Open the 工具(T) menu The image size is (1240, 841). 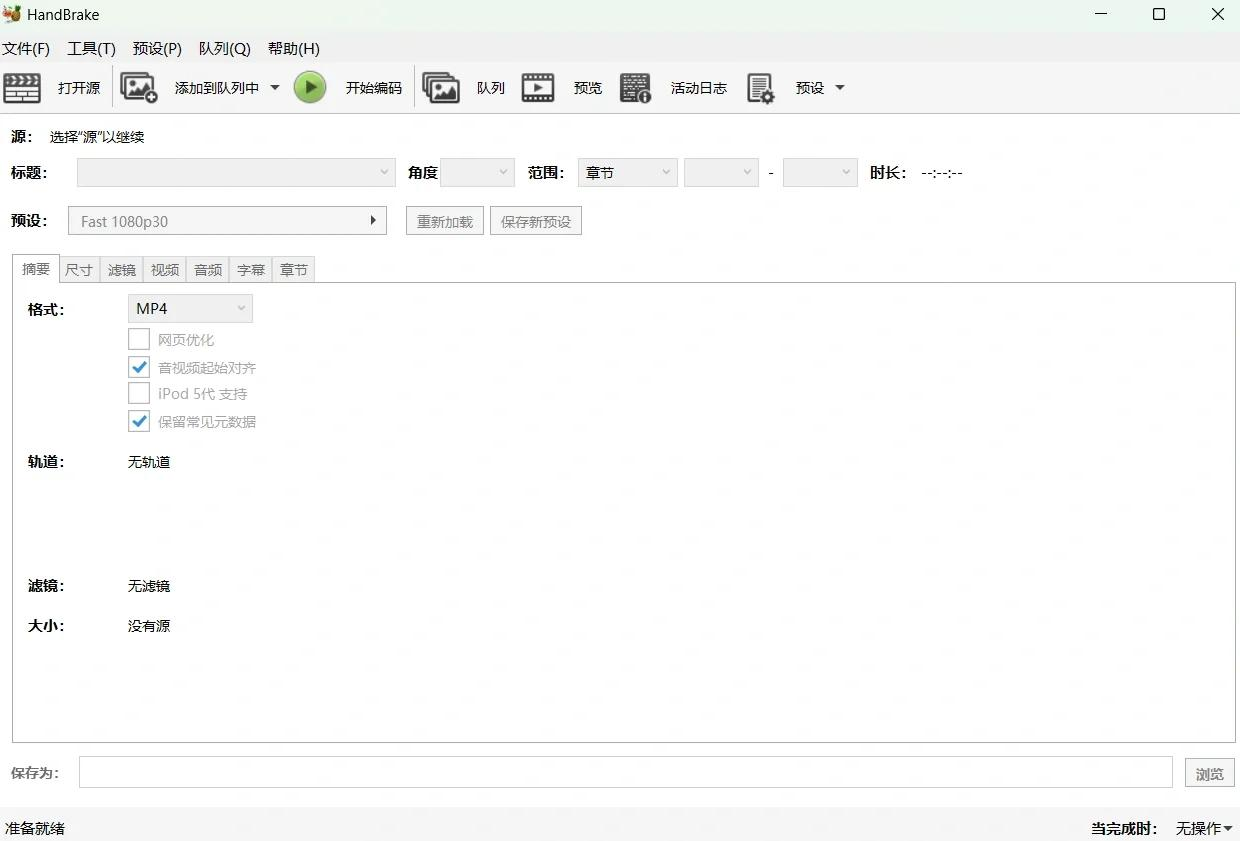click(91, 48)
